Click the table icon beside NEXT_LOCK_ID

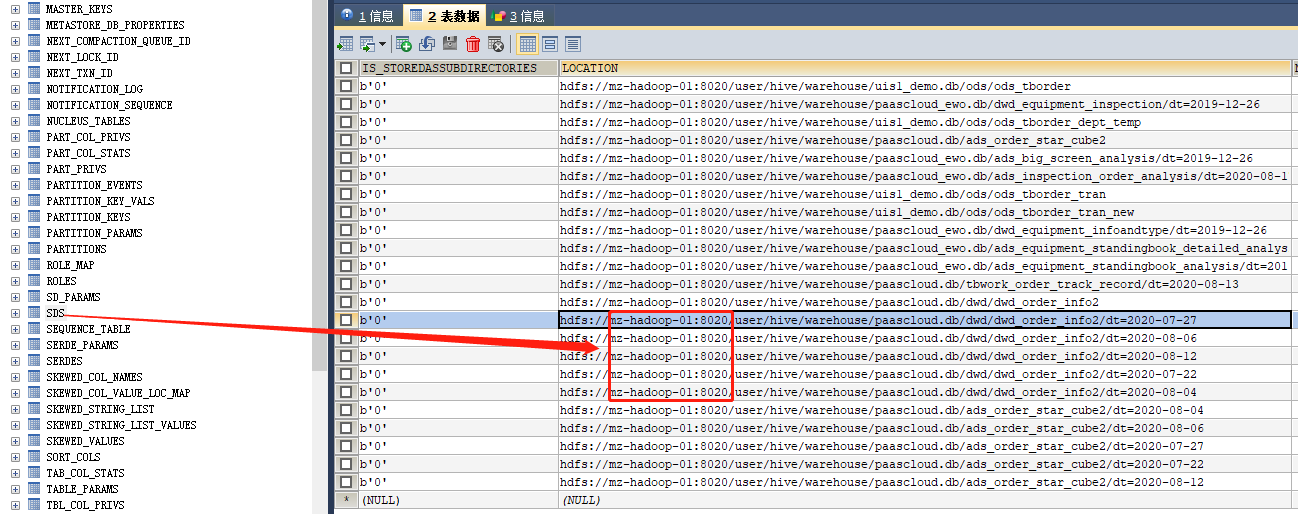point(33,57)
